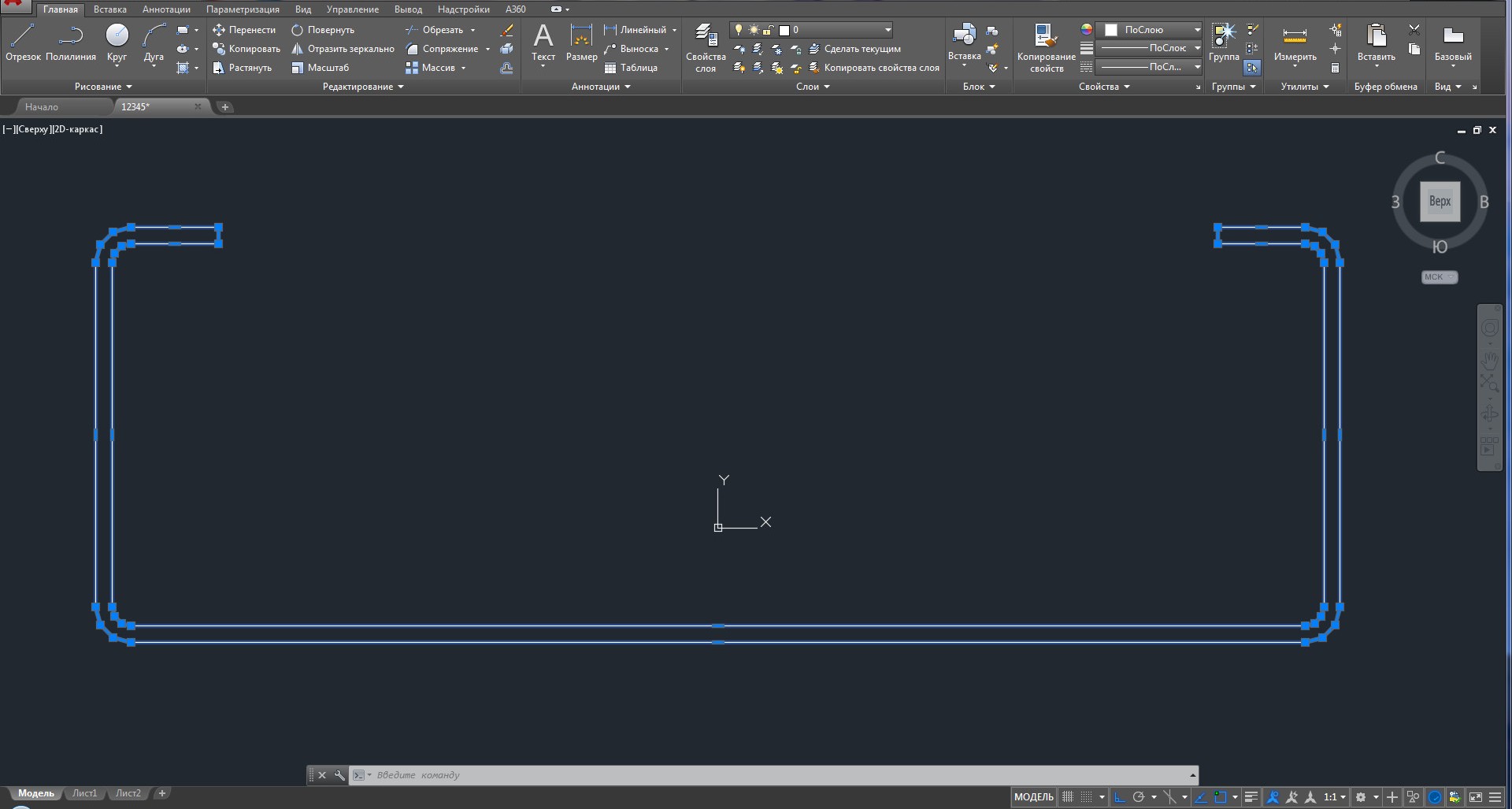
Task: Select the Отразить зеркально mirror tool
Action: [343, 49]
